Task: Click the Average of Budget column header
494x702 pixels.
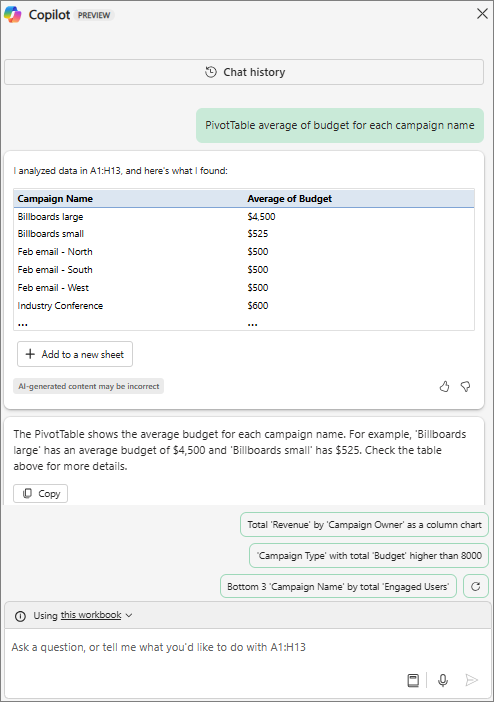Action: [x=289, y=199]
